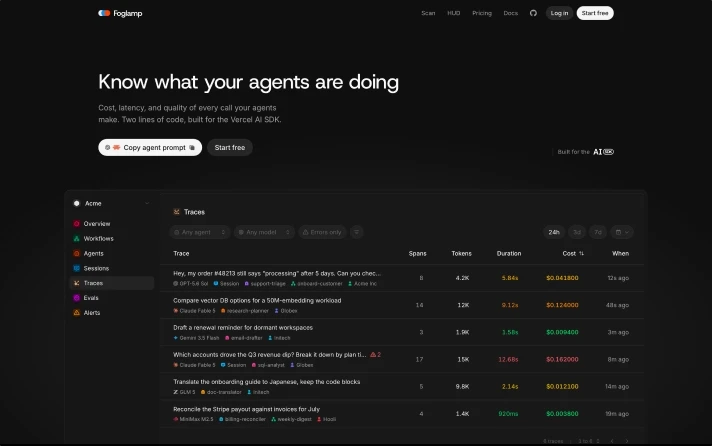
Task: Click the 12s ago timestamp
Action: pos(618,278)
